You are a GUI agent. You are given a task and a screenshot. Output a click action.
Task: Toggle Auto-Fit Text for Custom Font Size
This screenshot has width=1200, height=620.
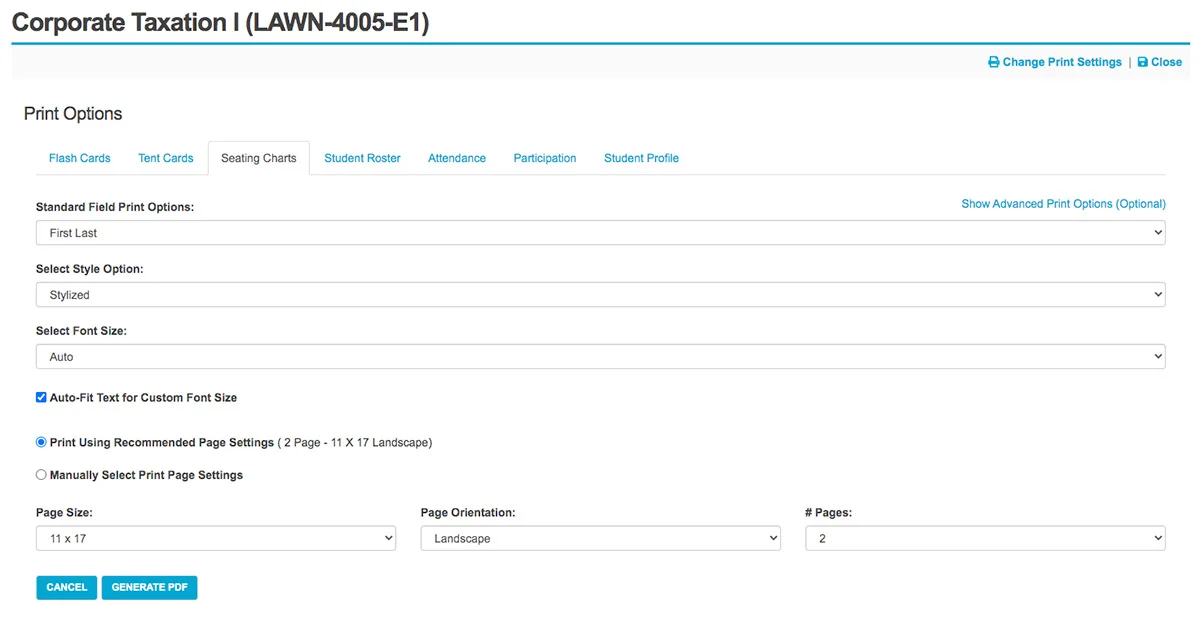(42, 397)
